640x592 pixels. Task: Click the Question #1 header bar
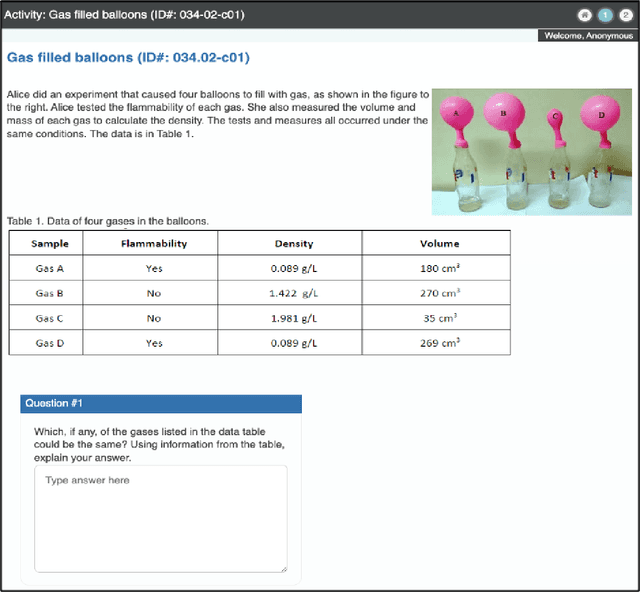coord(161,403)
